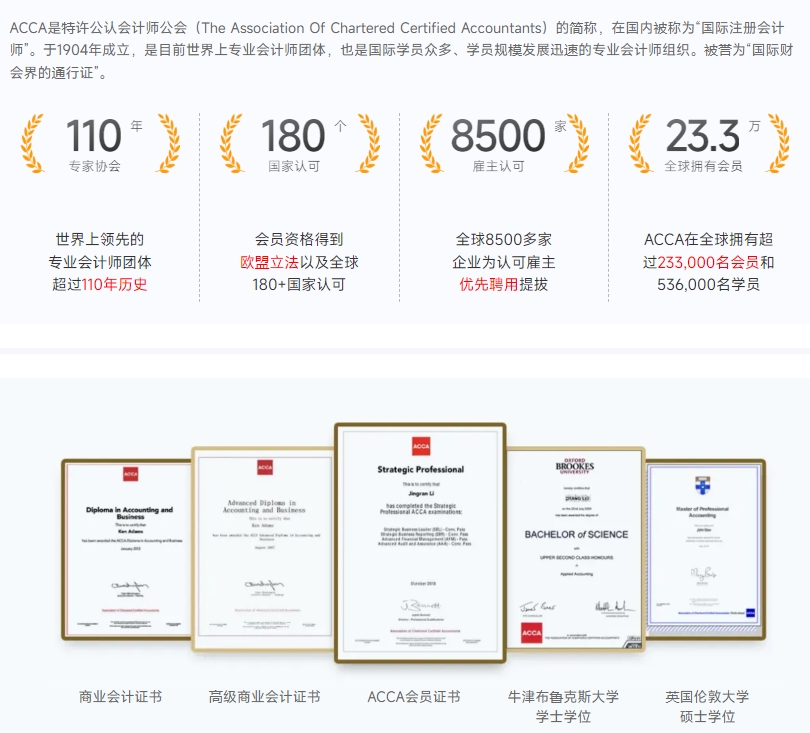The image size is (810, 733).
Task: Select the "8500家" employer recognition badge
Action: pyautogui.click(x=499, y=142)
